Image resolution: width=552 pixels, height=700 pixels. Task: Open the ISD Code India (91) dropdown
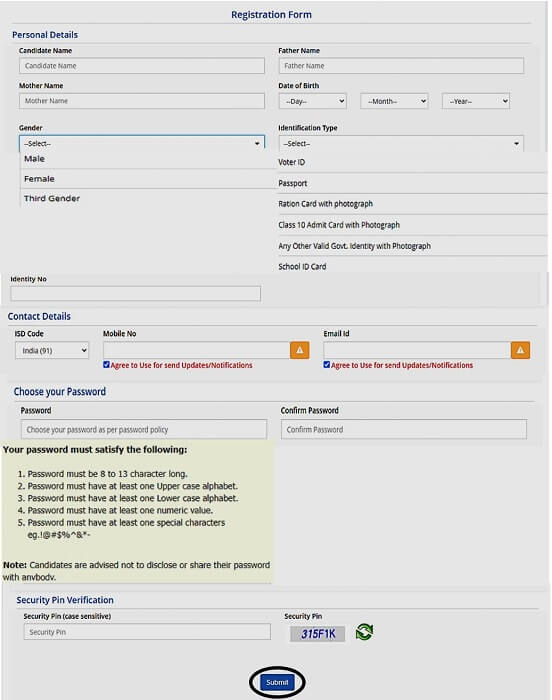pyautogui.click(x=52, y=350)
